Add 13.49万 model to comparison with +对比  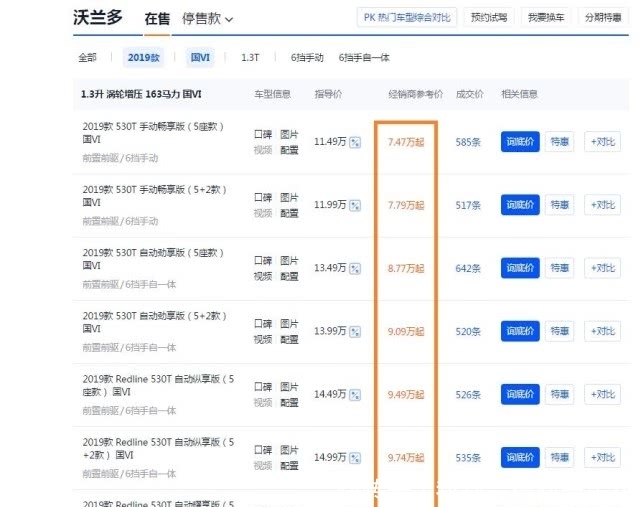coord(603,268)
